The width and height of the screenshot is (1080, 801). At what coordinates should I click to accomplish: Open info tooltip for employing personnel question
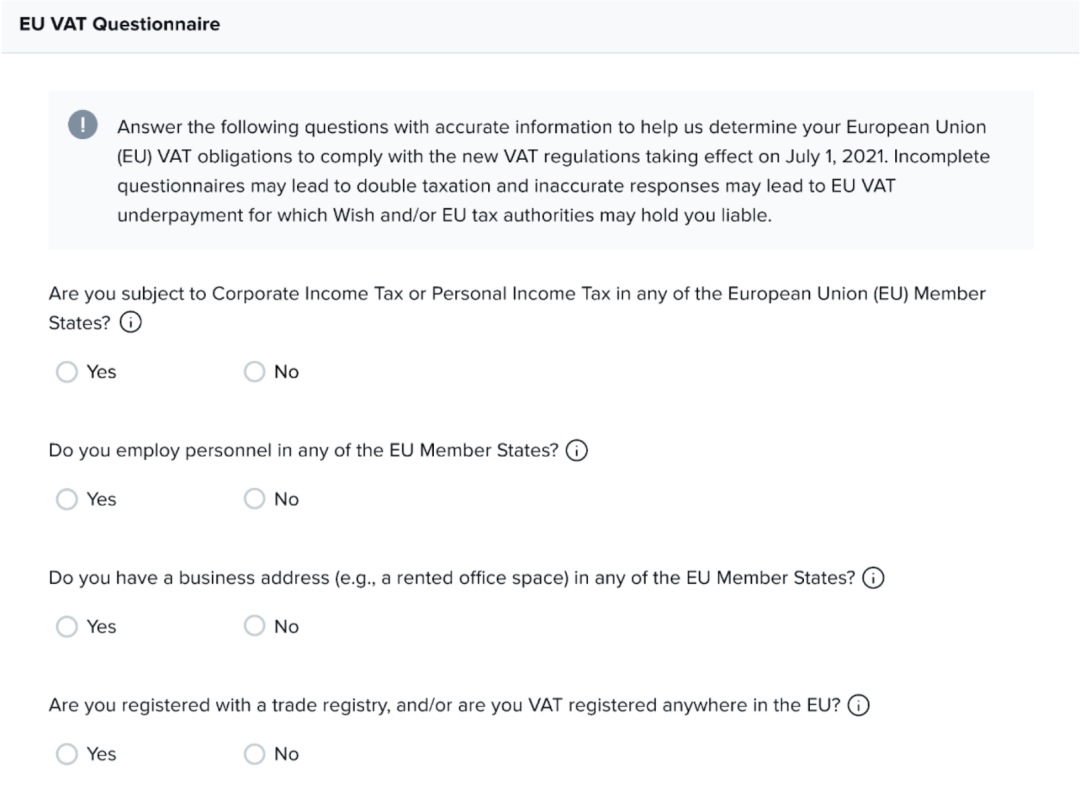coord(577,451)
